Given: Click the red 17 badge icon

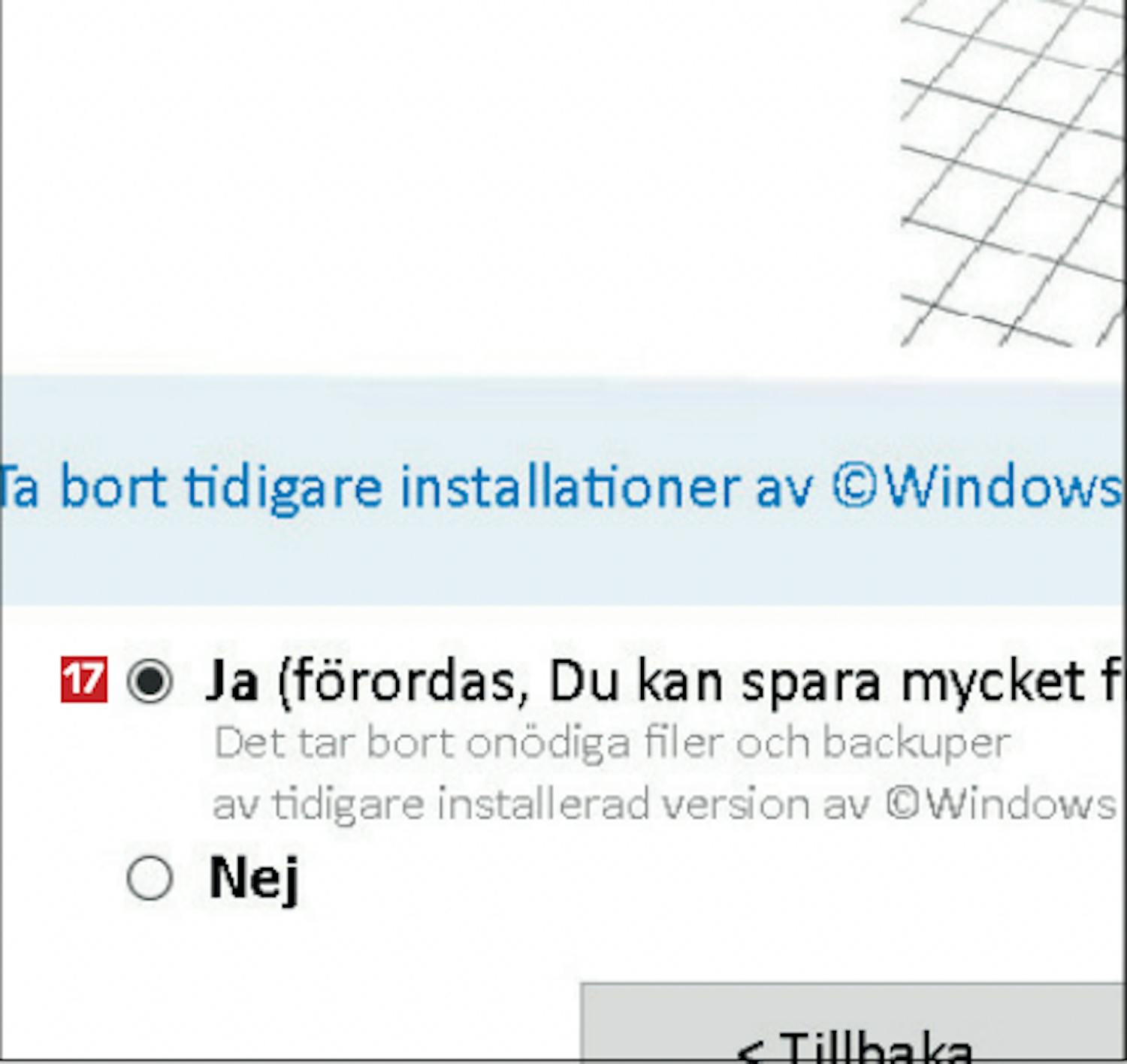Looking at the screenshot, I should click(x=83, y=680).
